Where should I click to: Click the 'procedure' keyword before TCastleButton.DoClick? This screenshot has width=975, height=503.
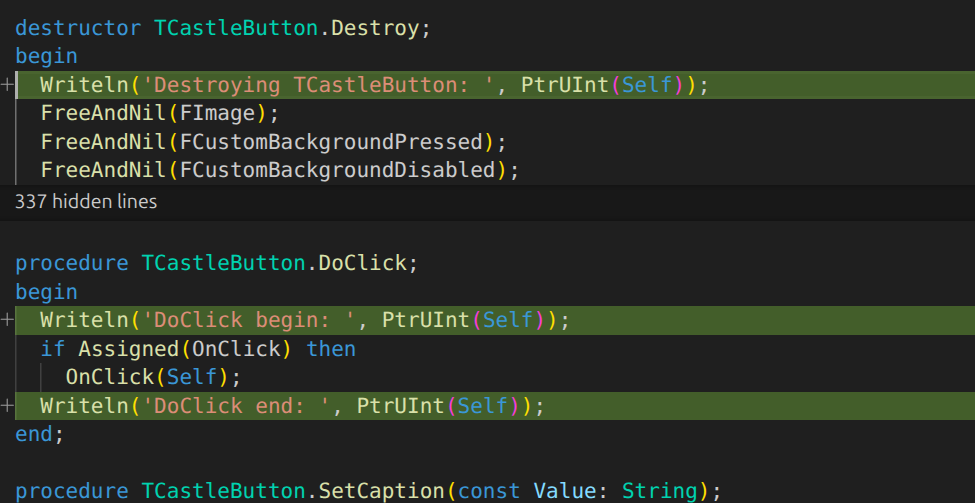pyautogui.click(x=72, y=263)
